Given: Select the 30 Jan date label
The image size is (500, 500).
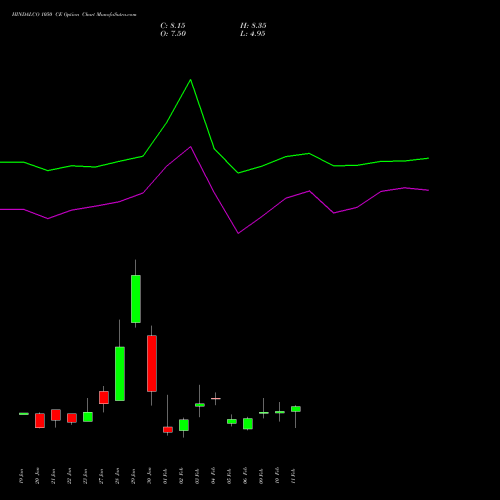Looking at the screenshot, I should [149, 476].
